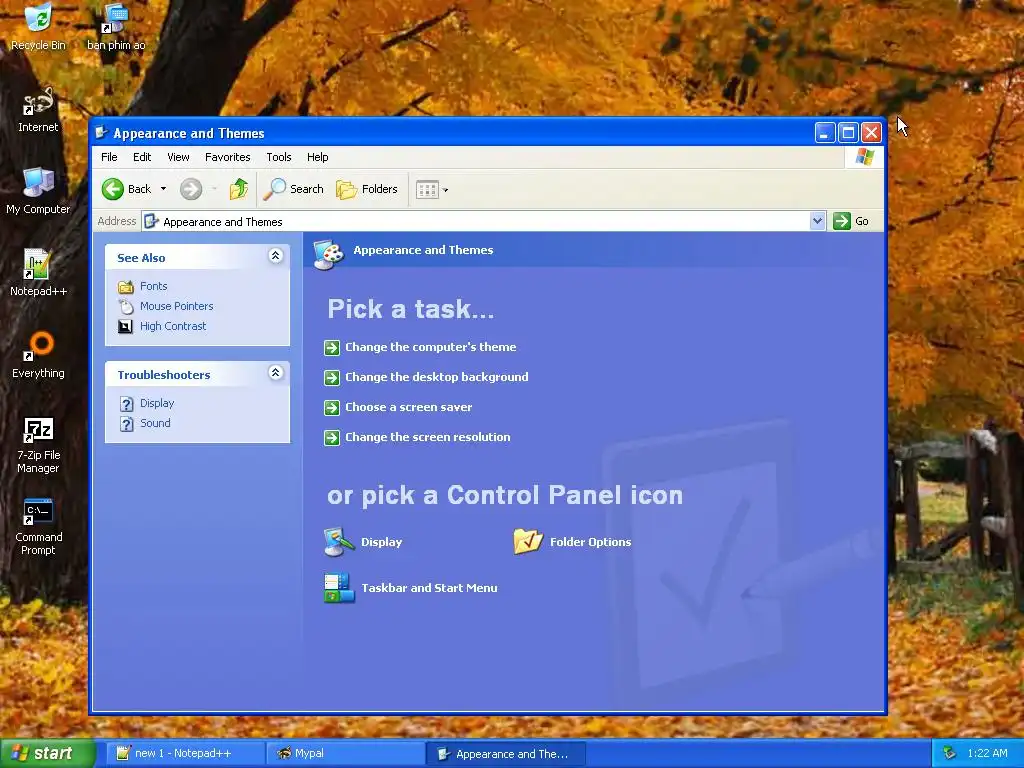
Task: Open the Help menu
Action: (x=317, y=157)
